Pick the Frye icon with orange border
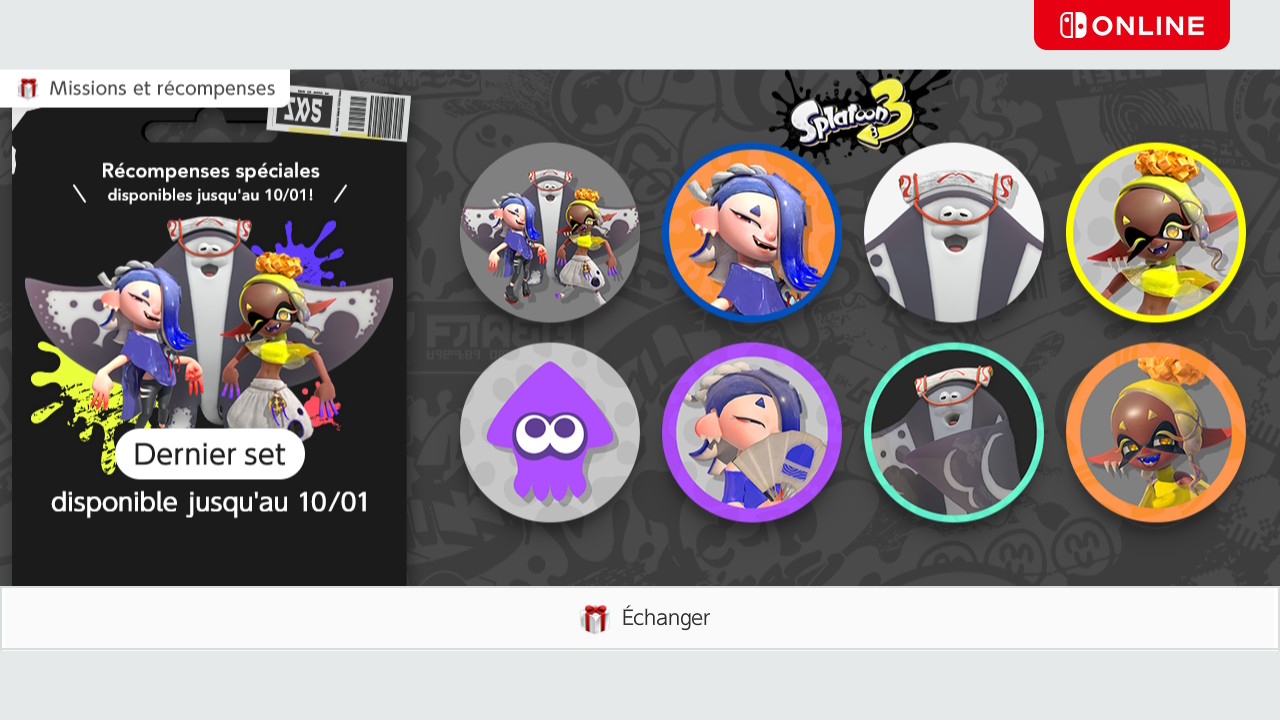The image size is (1280, 720). [x=1156, y=432]
